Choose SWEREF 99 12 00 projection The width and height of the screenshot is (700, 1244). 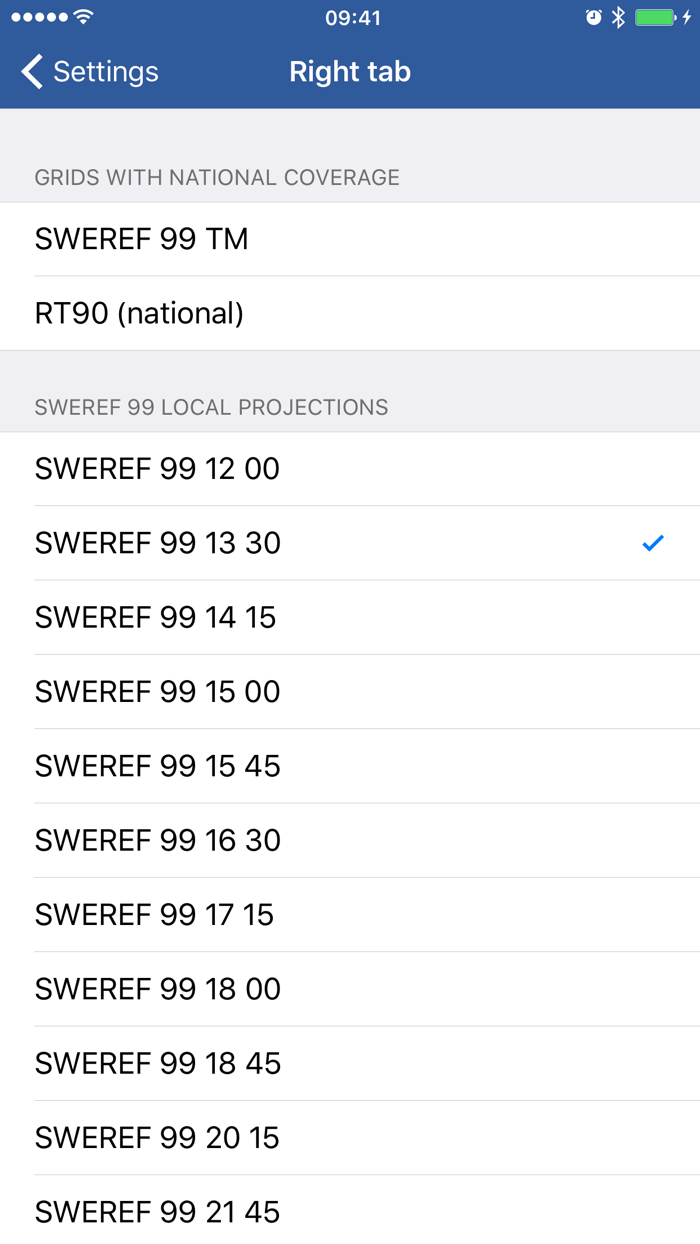click(x=157, y=468)
